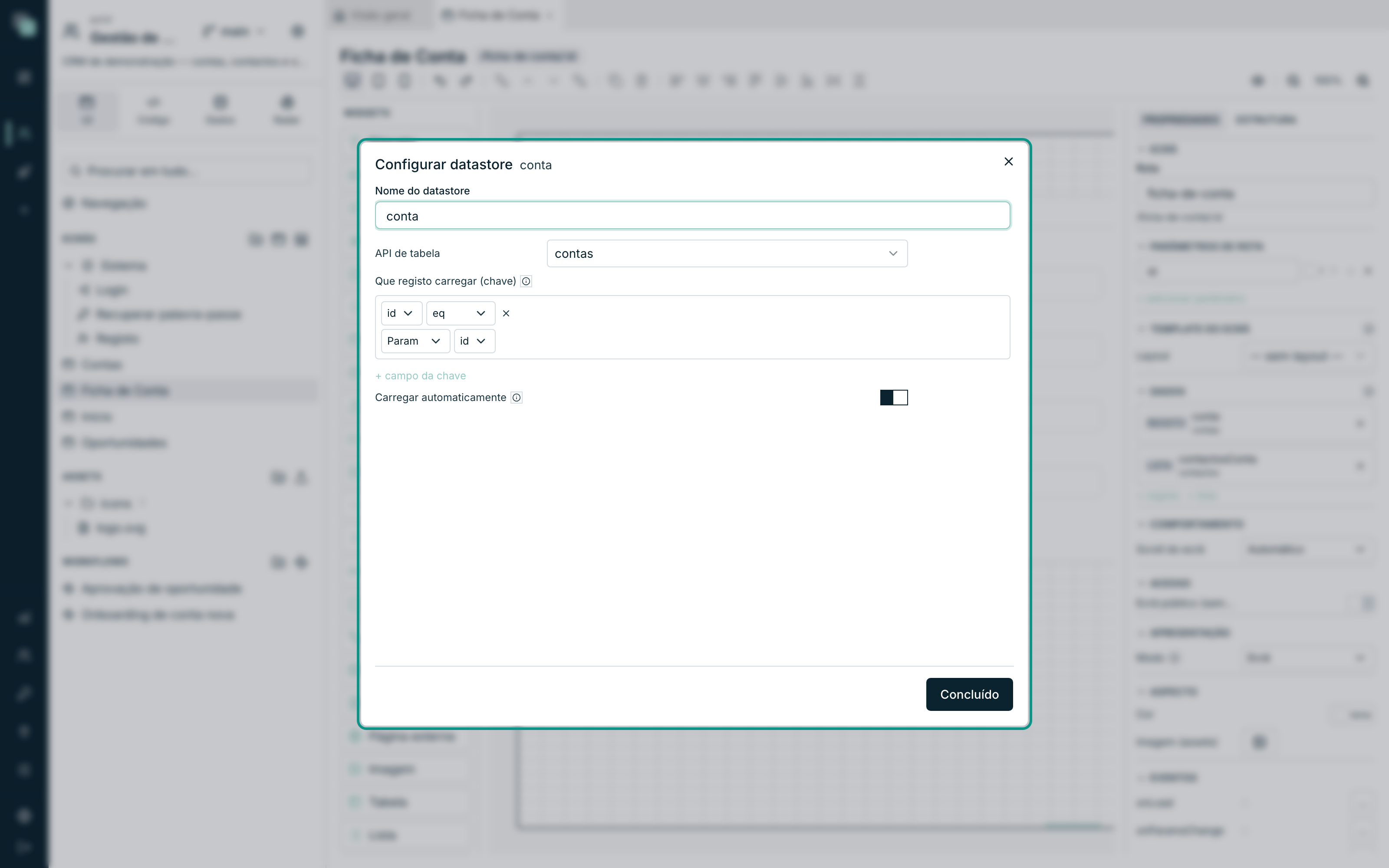Click the Concluído button
Viewport: 1389px width, 868px height.
[x=969, y=694]
